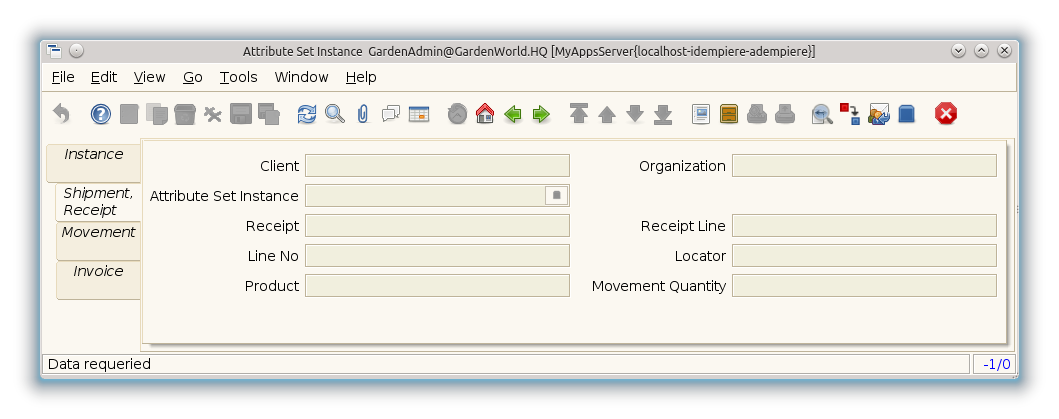Click the Movement Quantity field

[863, 286]
